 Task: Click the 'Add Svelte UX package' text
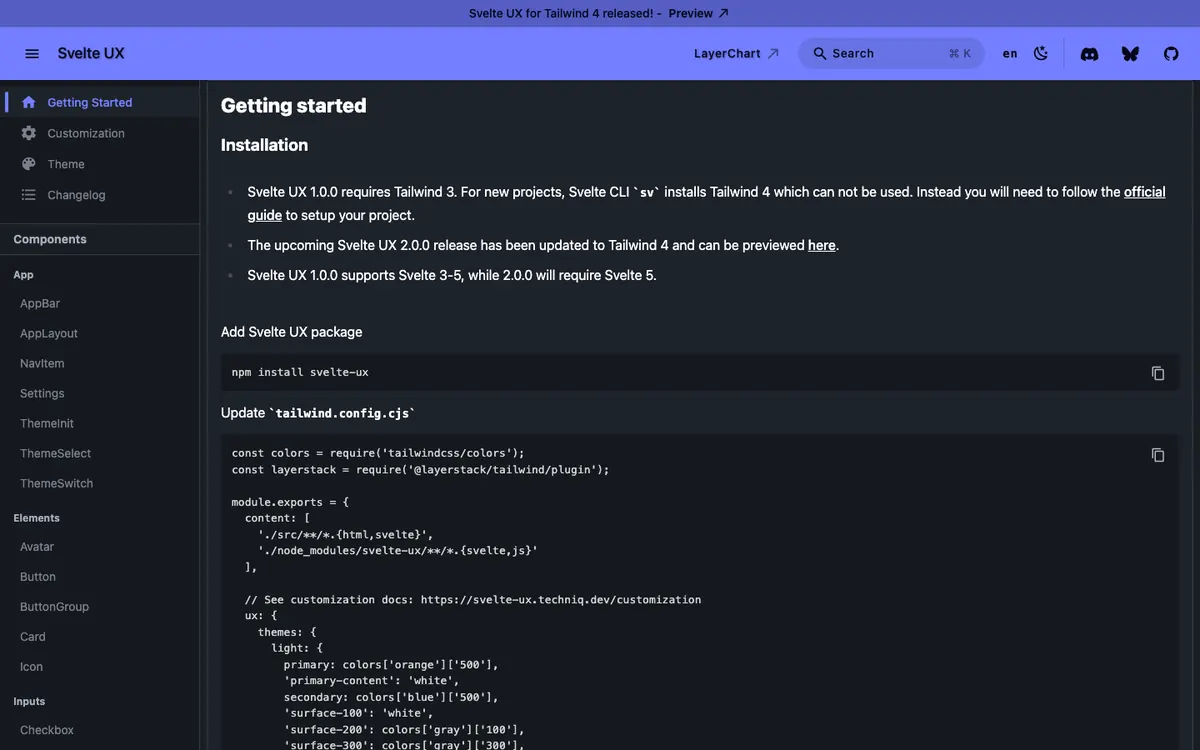click(291, 332)
